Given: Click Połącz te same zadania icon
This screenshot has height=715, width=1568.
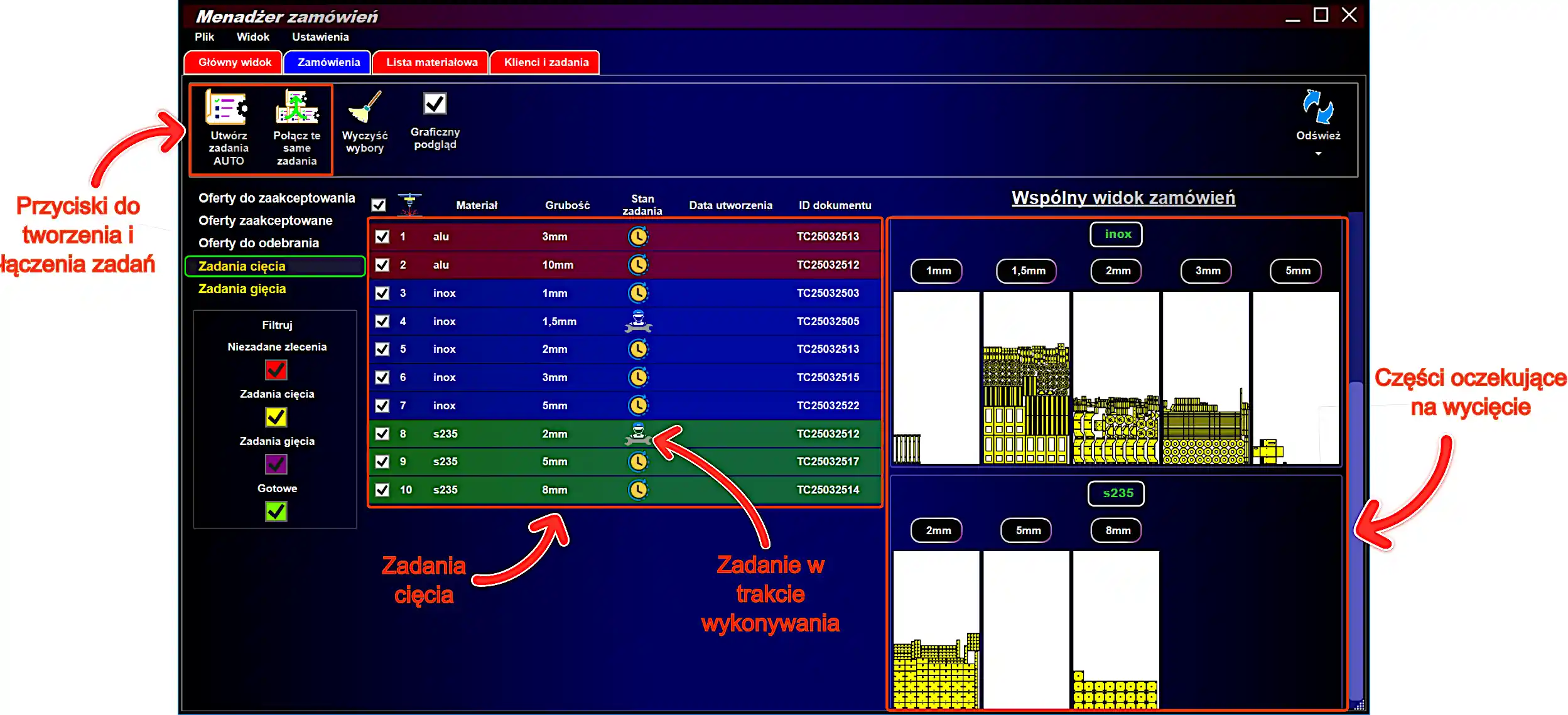Looking at the screenshot, I should (297, 107).
